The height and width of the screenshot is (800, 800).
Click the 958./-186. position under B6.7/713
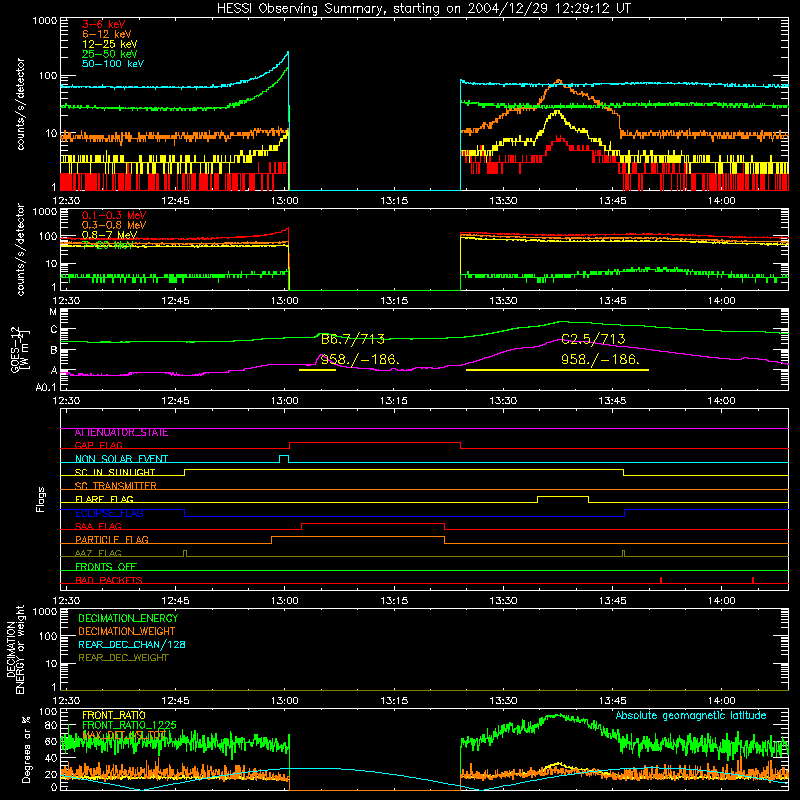[360, 359]
